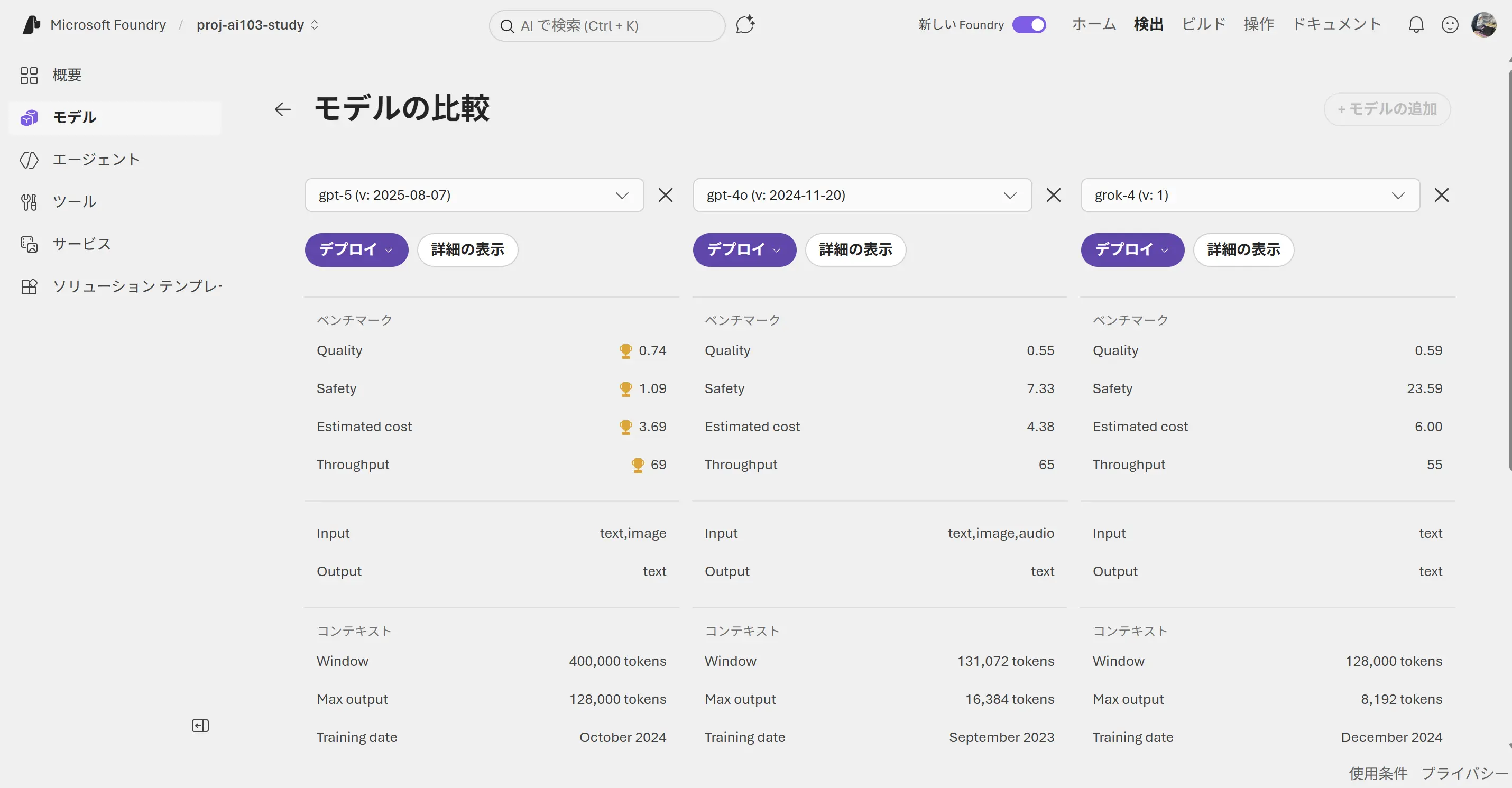Remove gpt-5 from the comparison
The width and height of the screenshot is (1512, 788).
(x=665, y=195)
